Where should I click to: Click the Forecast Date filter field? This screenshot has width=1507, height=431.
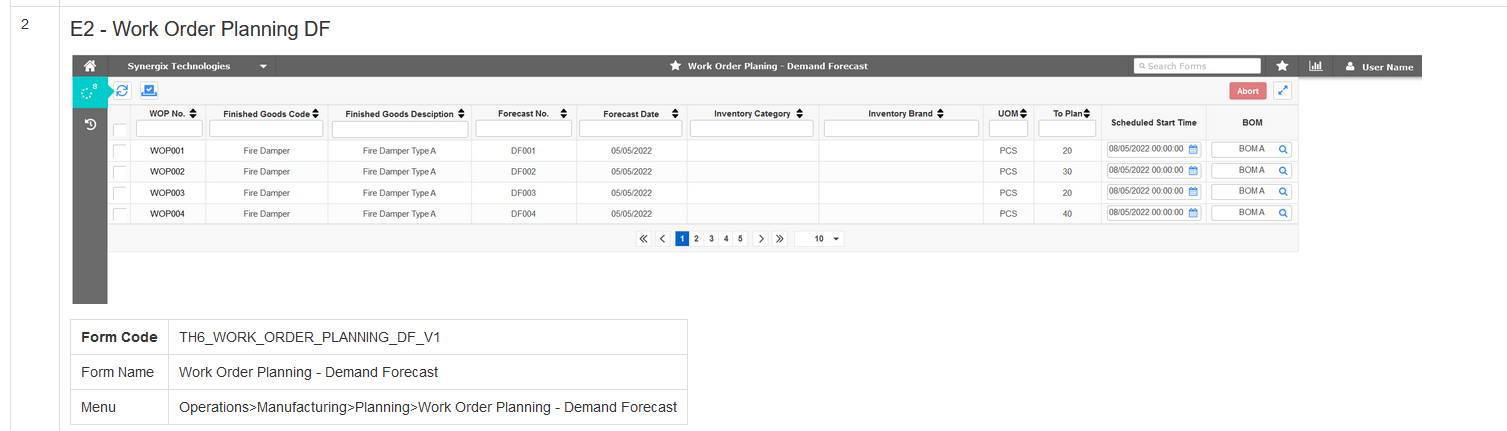pyautogui.click(x=630, y=129)
